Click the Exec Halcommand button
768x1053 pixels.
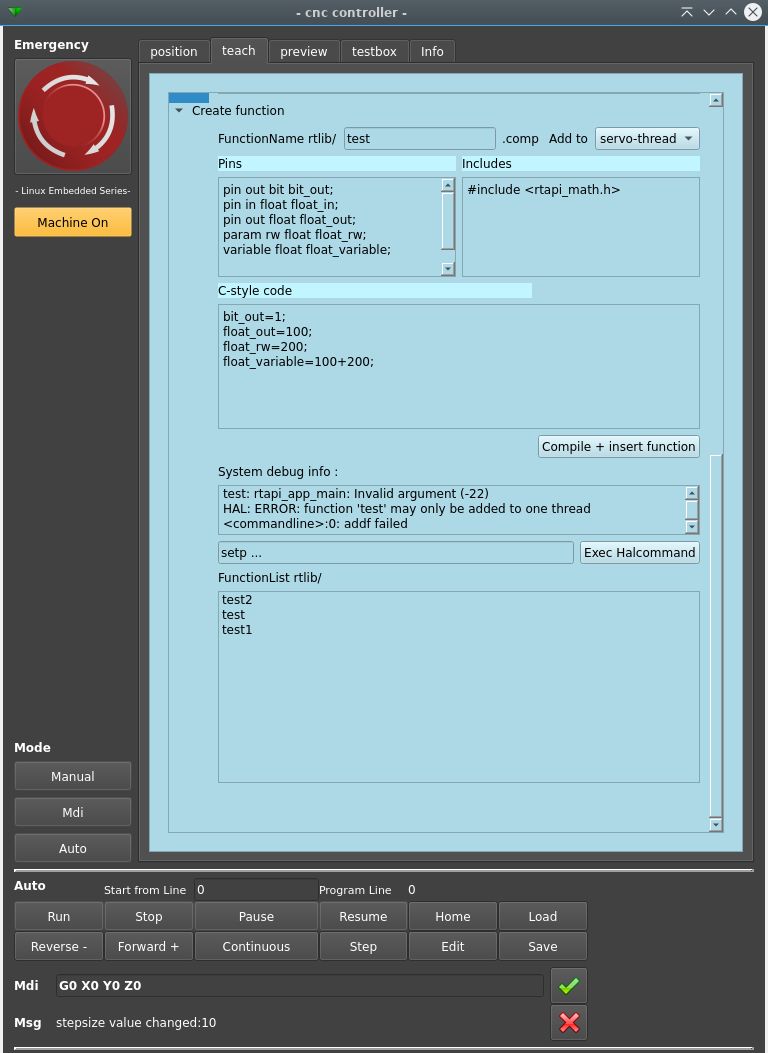click(639, 553)
